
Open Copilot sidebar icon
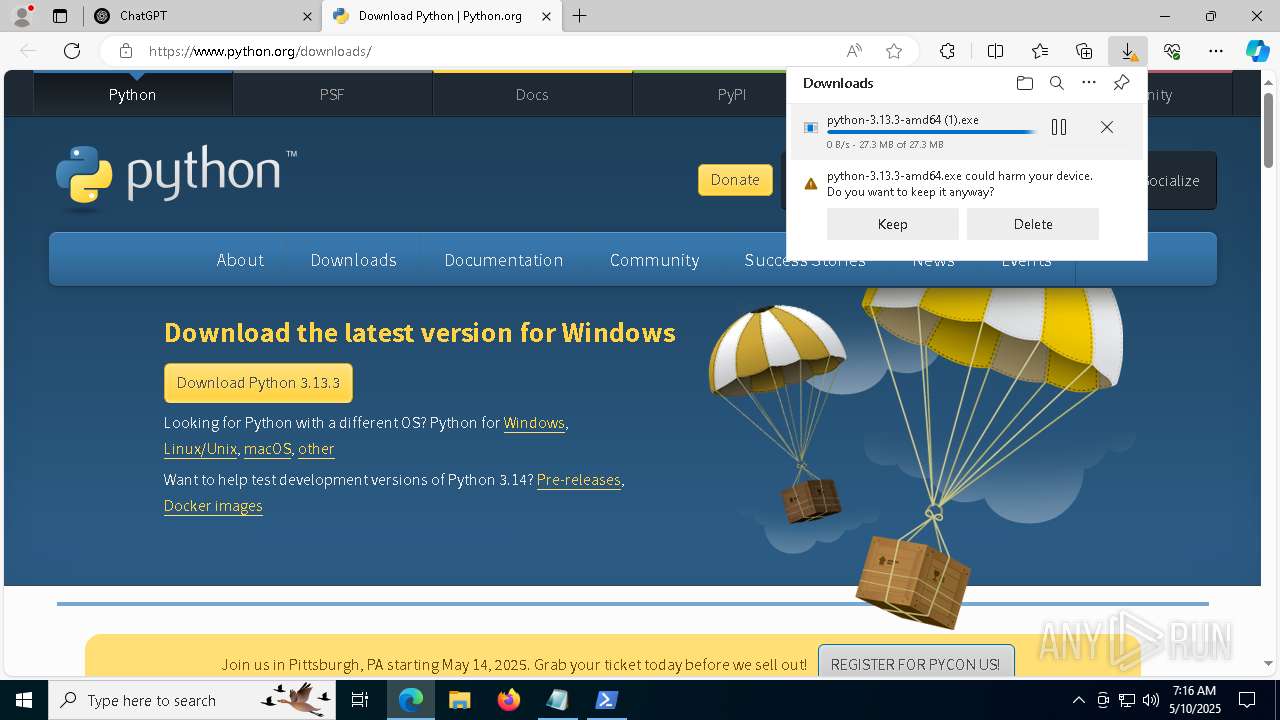click(1258, 51)
